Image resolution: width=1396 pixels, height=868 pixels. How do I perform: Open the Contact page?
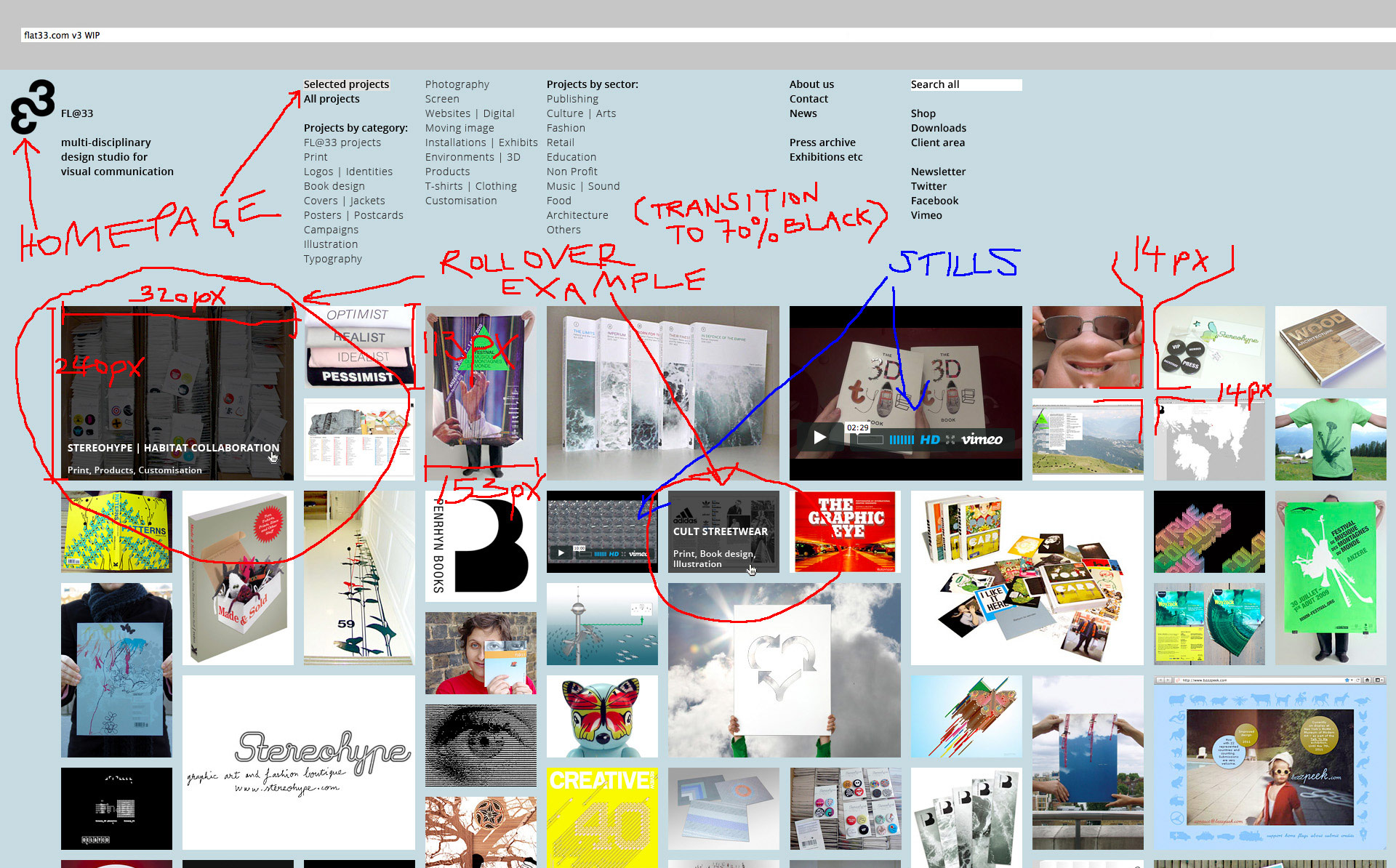(809, 99)
